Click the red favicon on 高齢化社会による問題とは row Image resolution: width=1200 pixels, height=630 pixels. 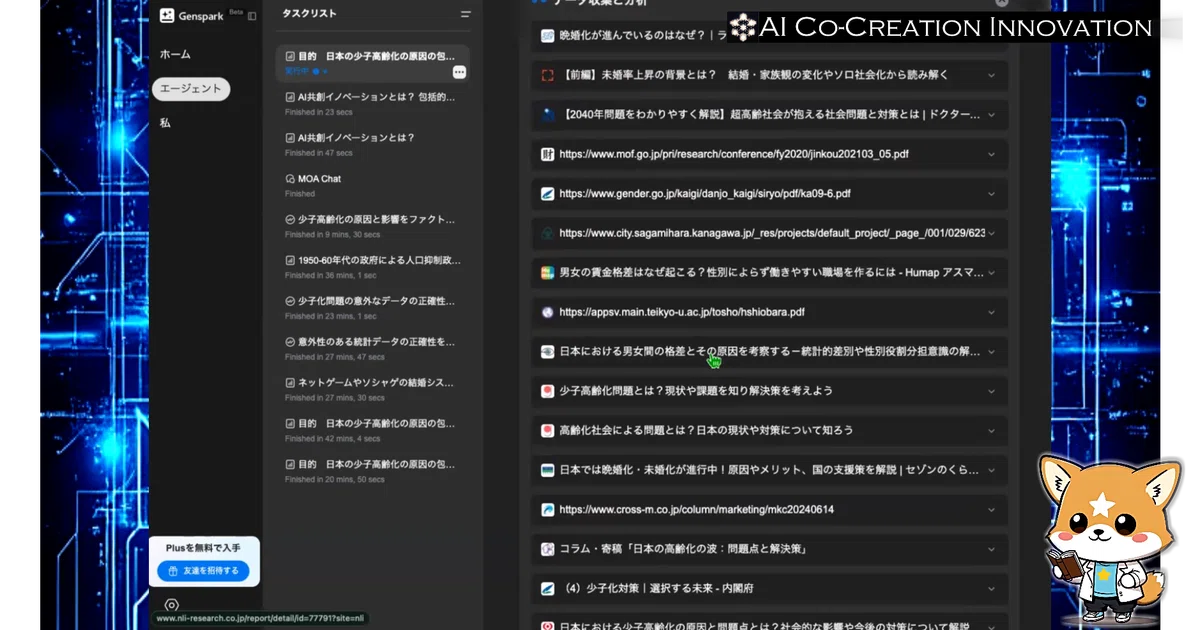pos(547,430)
